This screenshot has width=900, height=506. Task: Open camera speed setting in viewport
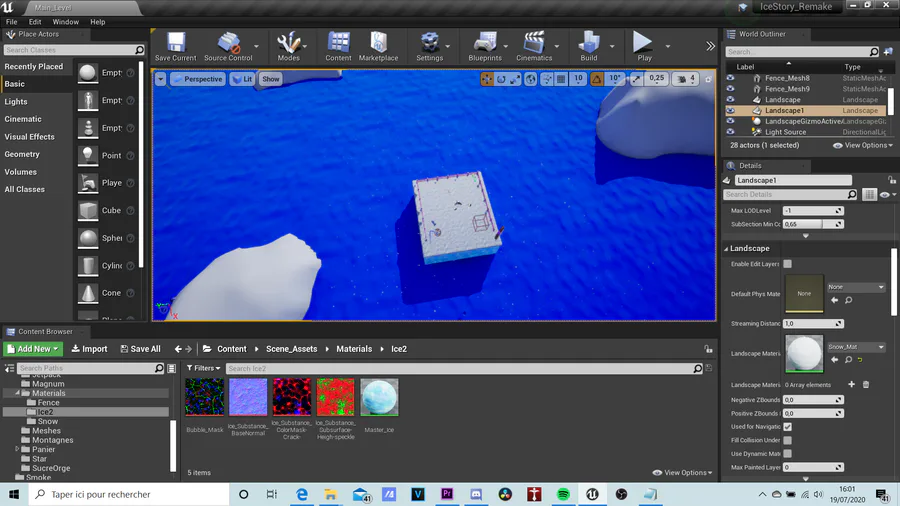686,79
